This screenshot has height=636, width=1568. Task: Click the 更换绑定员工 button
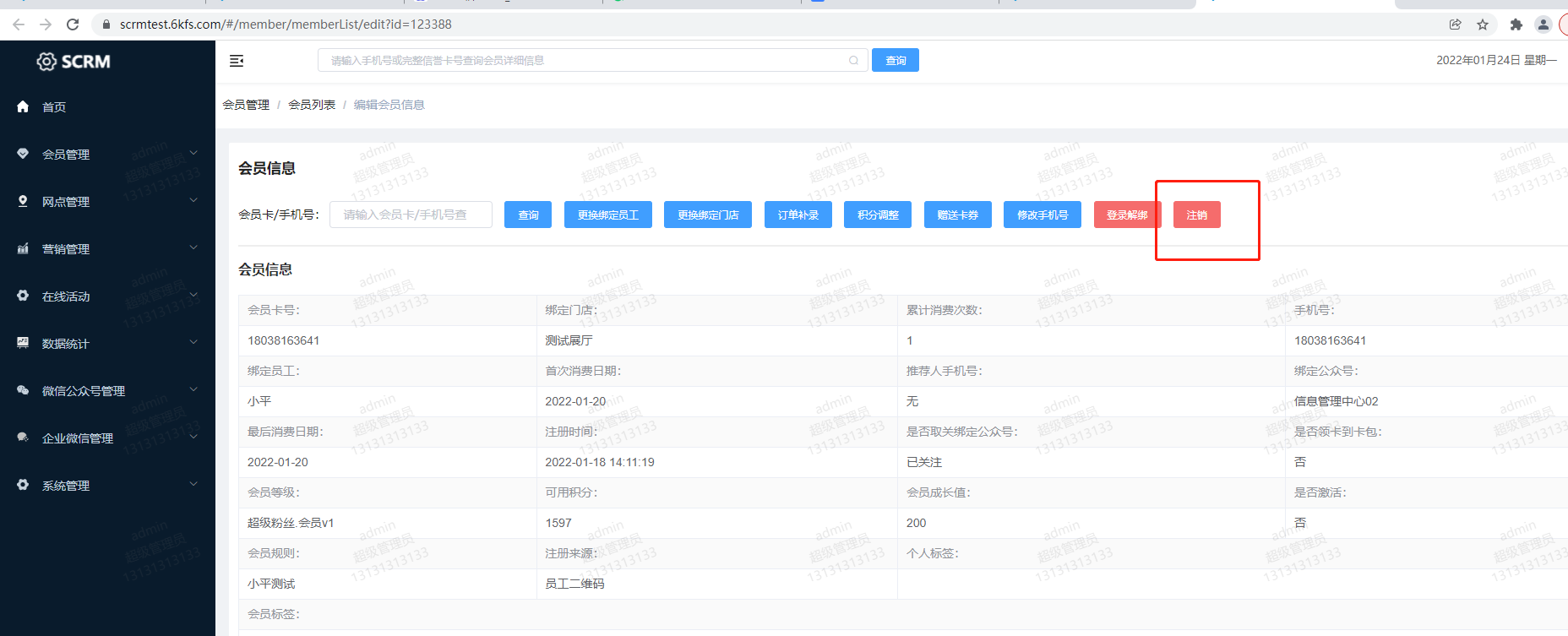(608, 215)
